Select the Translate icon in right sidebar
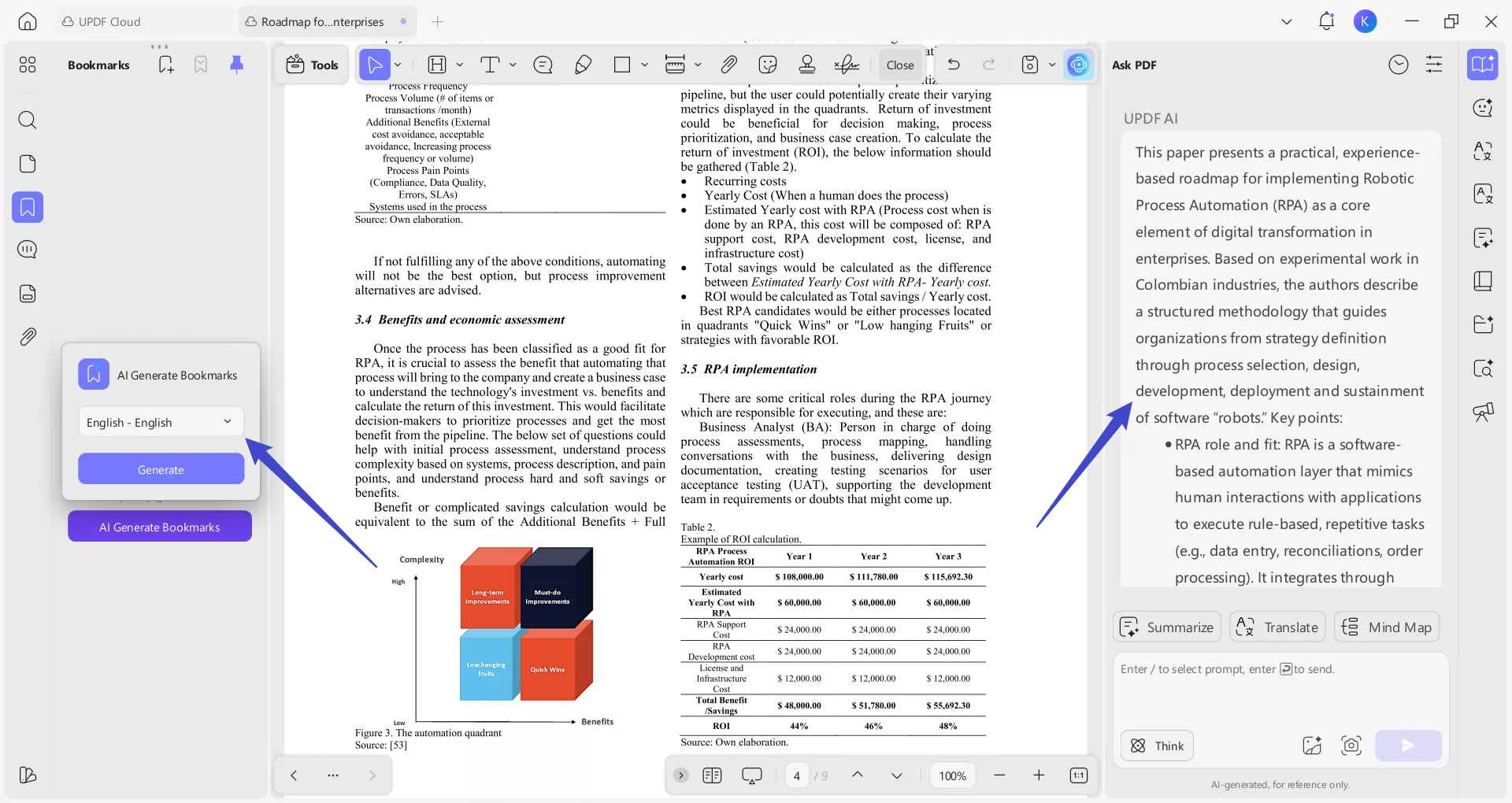Viewport: 1512px width, 803px height. [x=1484, y=152]
